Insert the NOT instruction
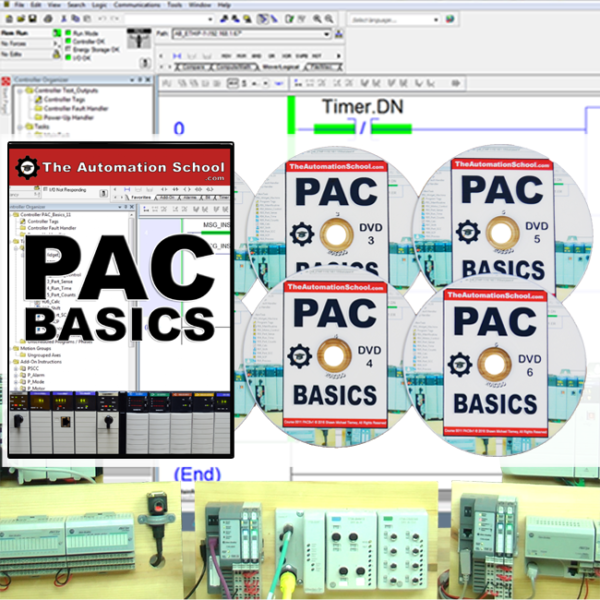 coord(316,56)
